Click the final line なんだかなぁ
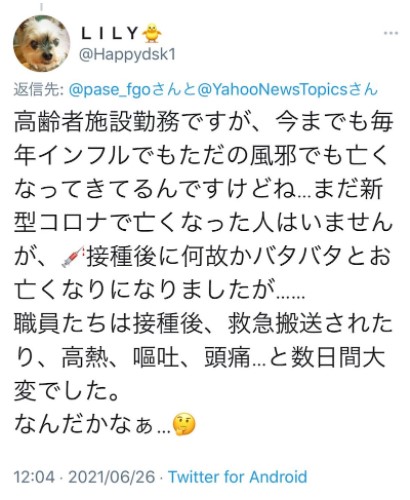410x500 pixels. tap(105, 424)
